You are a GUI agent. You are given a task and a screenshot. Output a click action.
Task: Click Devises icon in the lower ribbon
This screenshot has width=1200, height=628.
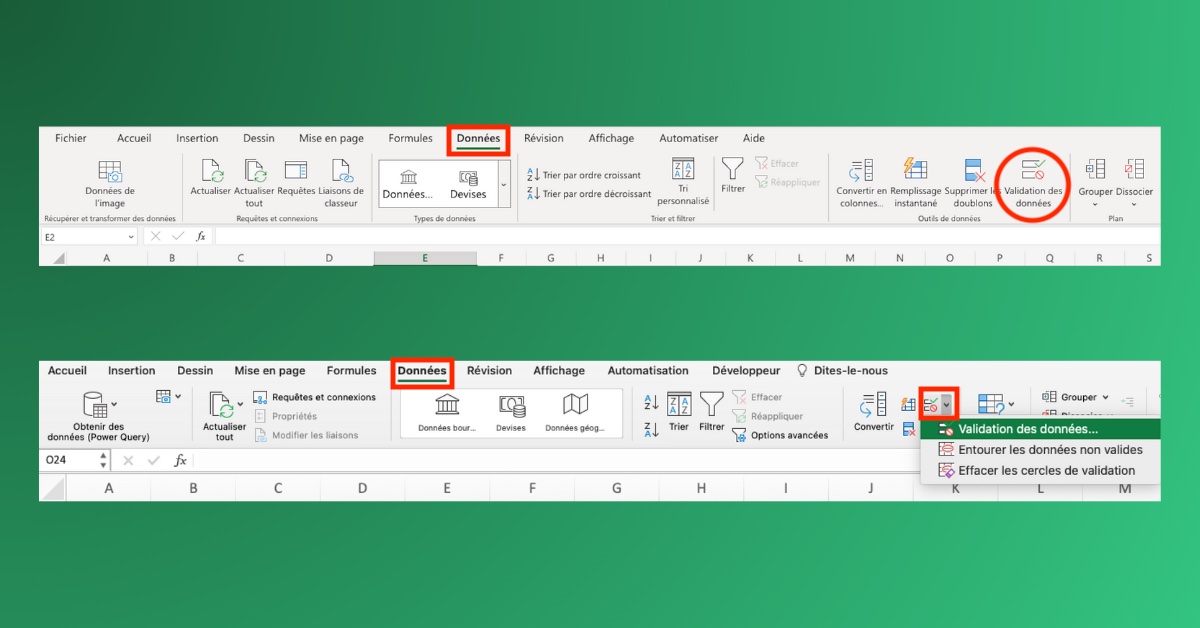pos(511,405)
